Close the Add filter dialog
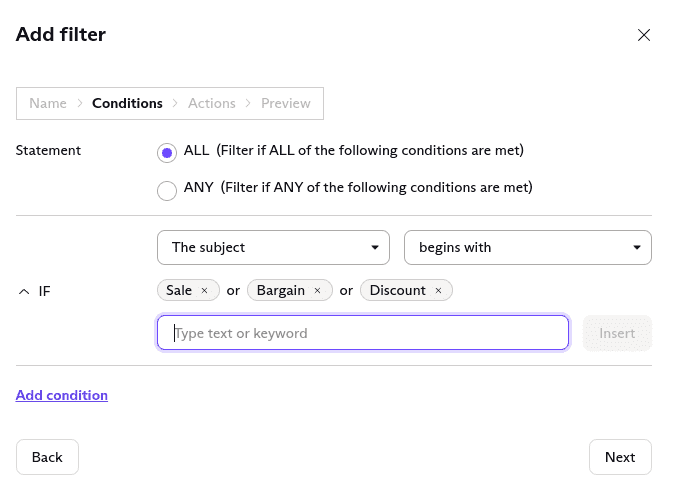The width and height of the screenshot is (677, 488). tap(644, 35)
